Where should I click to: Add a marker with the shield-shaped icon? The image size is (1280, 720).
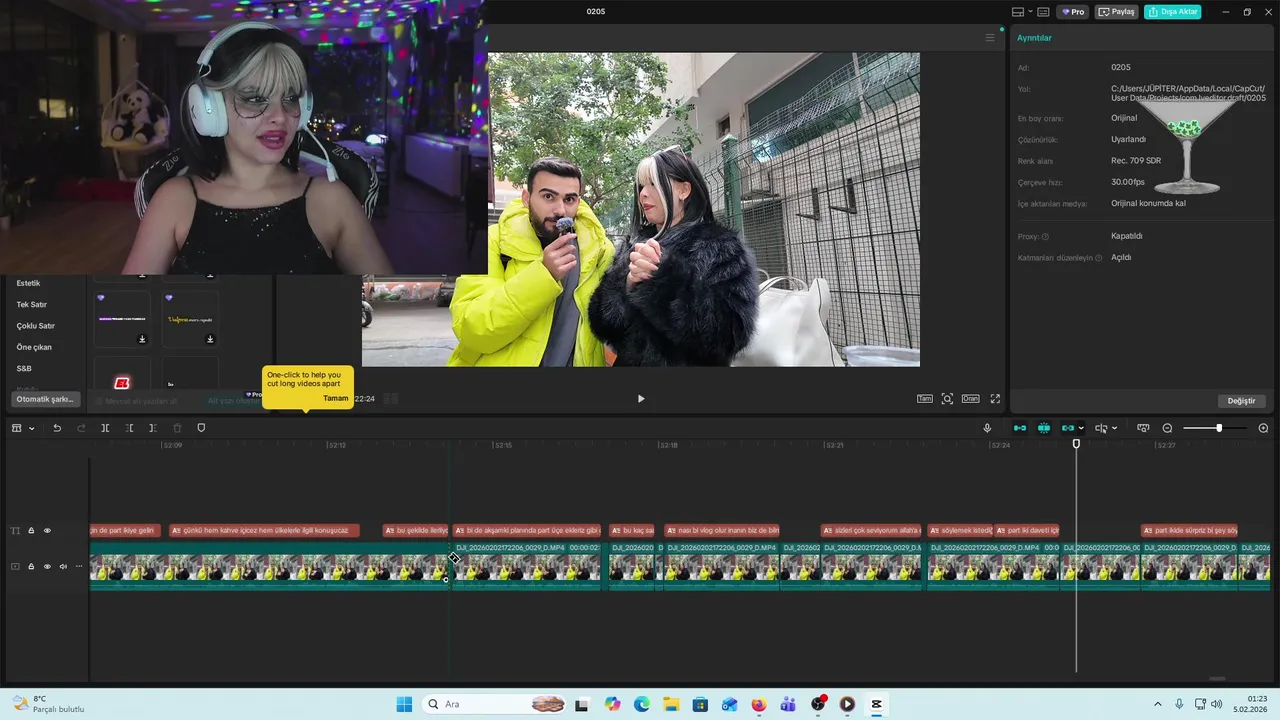[x=201, y=428]
